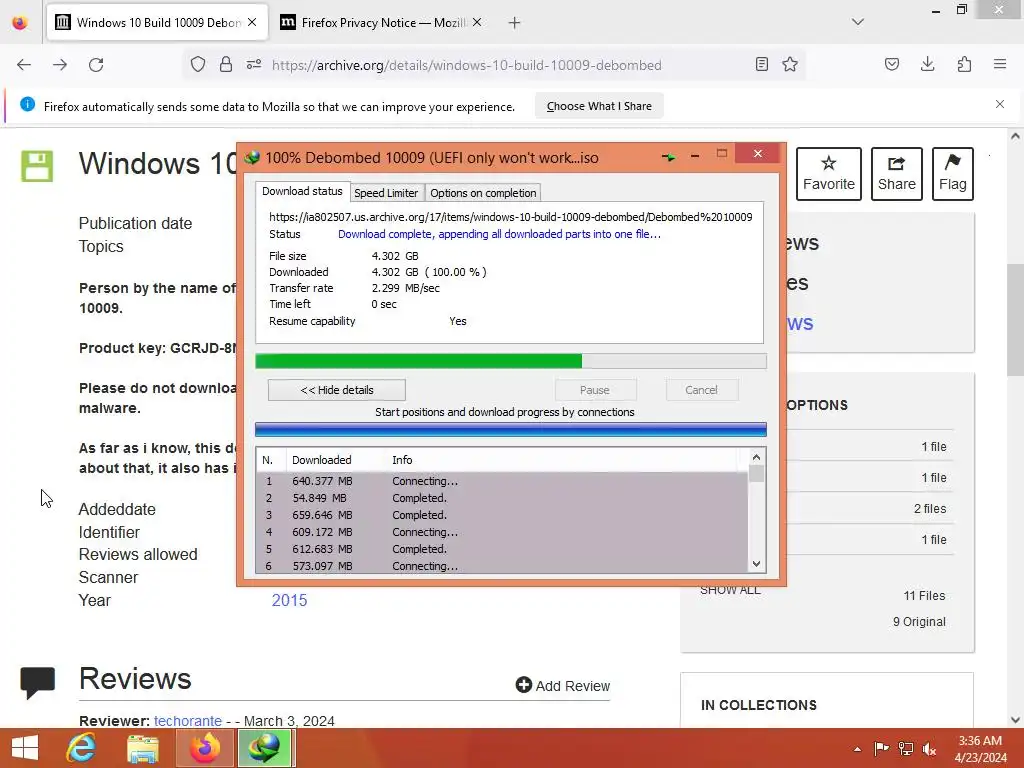Click the floppy disk software item icon
The width and height of the screenshot is (1024, 768).
(37, 166)
